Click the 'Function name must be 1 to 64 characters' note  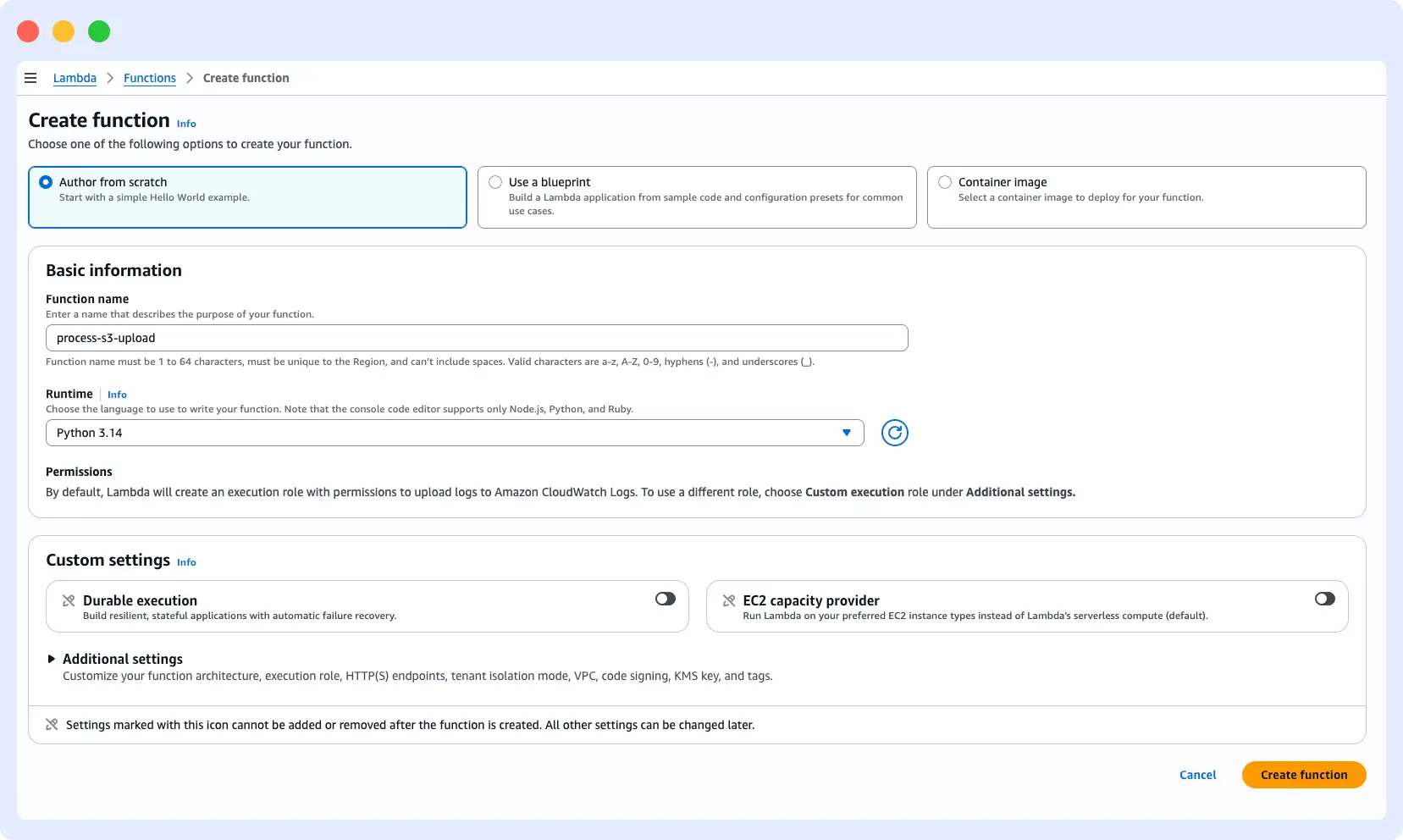tap(430, 362)
